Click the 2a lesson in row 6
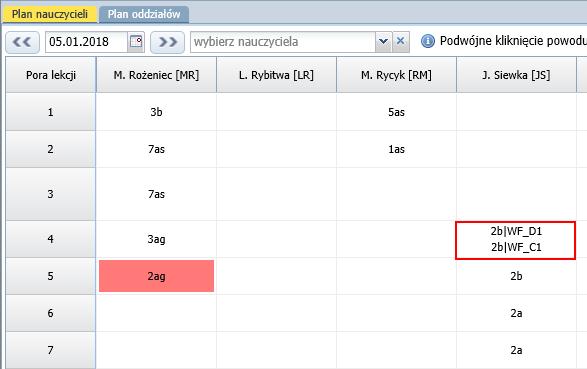The width and height of the screenshot is (587, 369). (x=516, y=313)
